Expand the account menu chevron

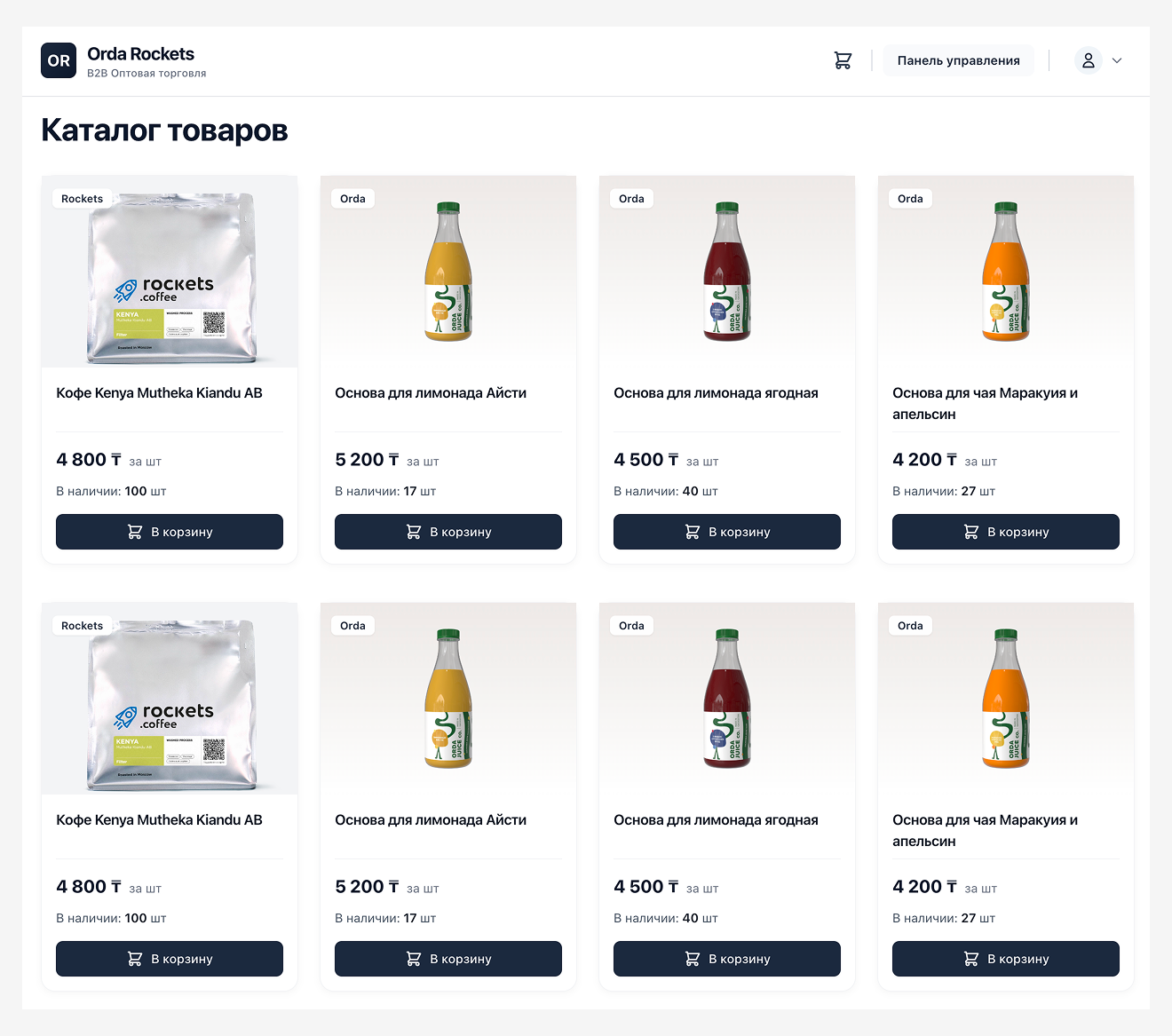(x=1117, y=60)
